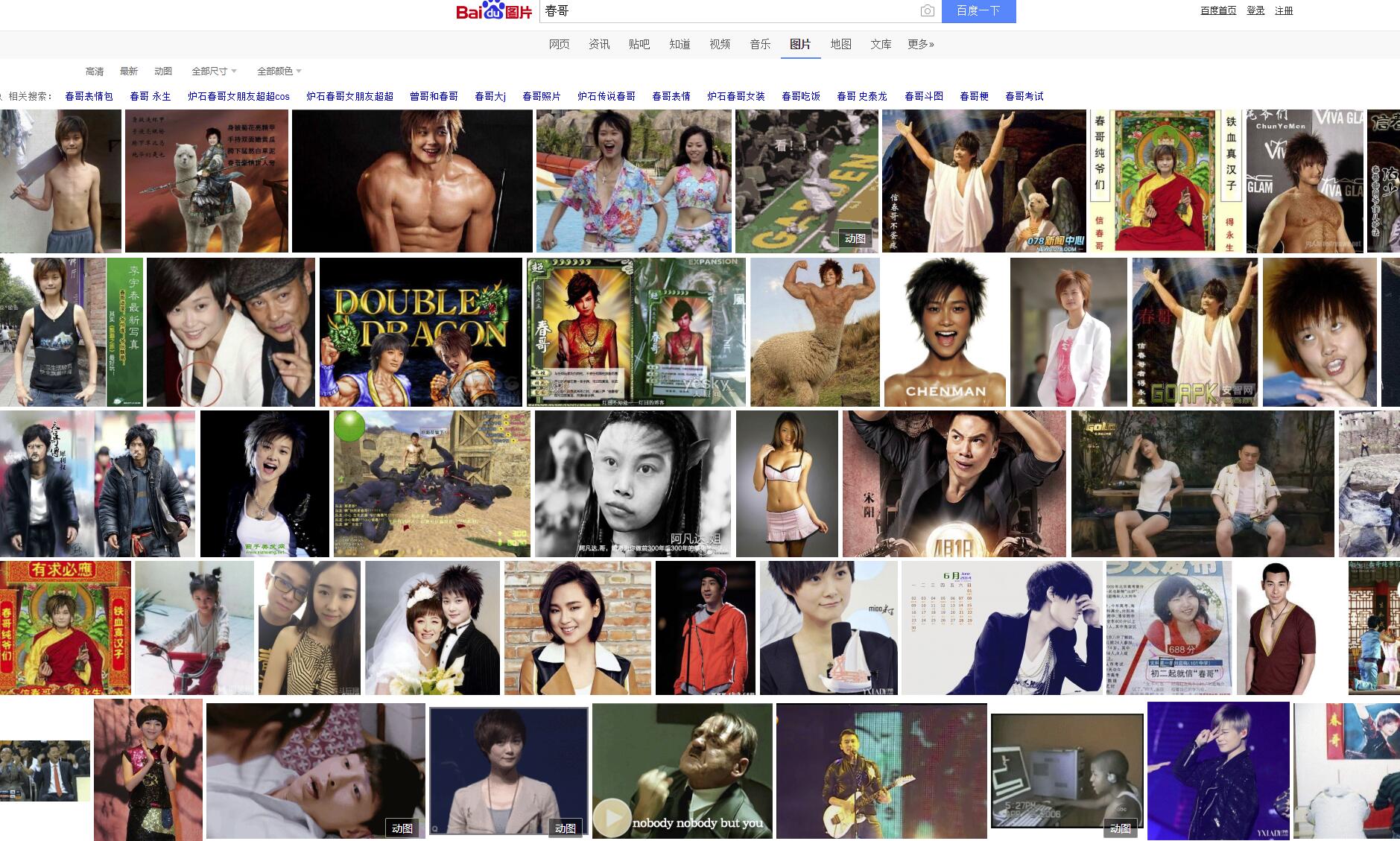Open the 阿凡达姐 black-and-white thumbnail
Viewport: 1400px width, 841px height.
click(x=633, y=483)
